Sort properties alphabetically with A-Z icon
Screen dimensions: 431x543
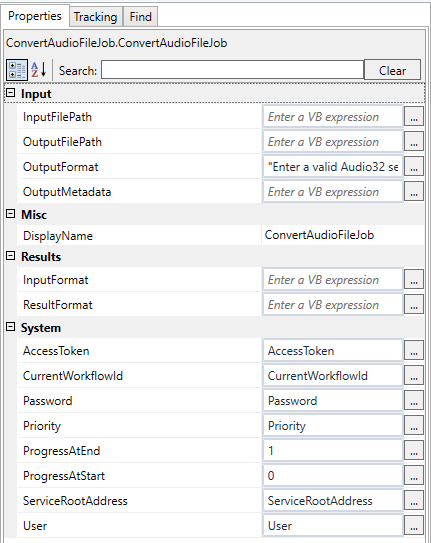[39, 70]
